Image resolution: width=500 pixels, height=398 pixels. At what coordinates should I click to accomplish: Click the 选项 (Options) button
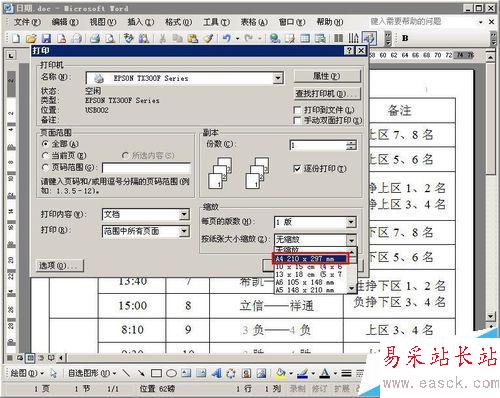pos(60,266)
